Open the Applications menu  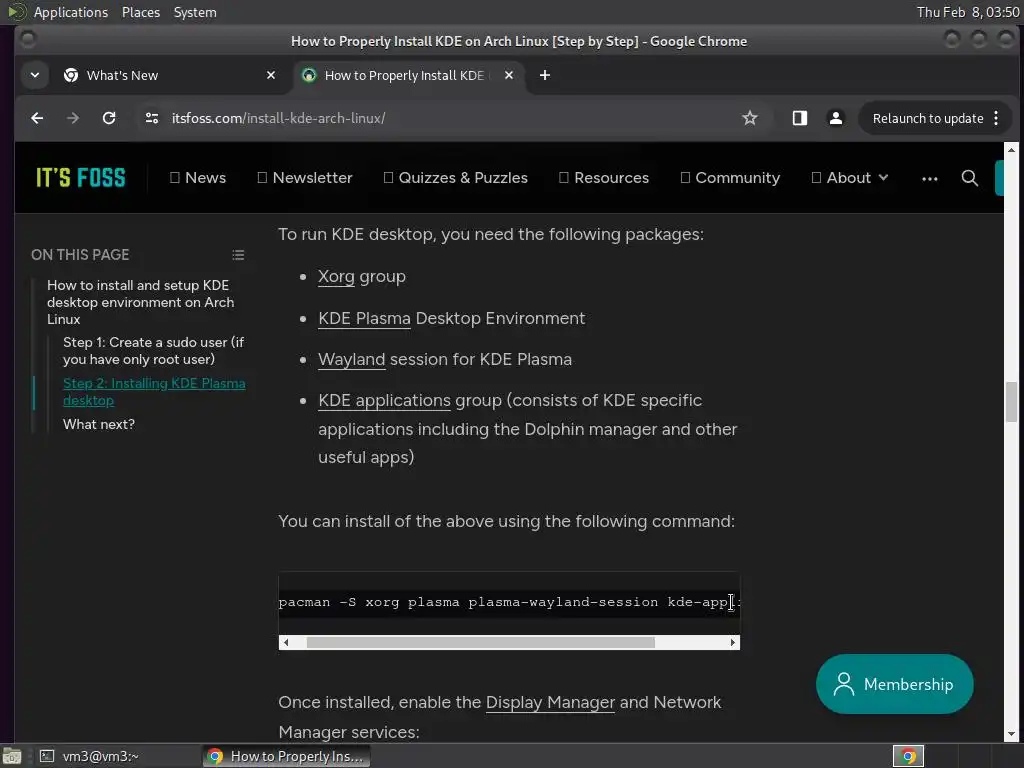[x=71, y=12]
